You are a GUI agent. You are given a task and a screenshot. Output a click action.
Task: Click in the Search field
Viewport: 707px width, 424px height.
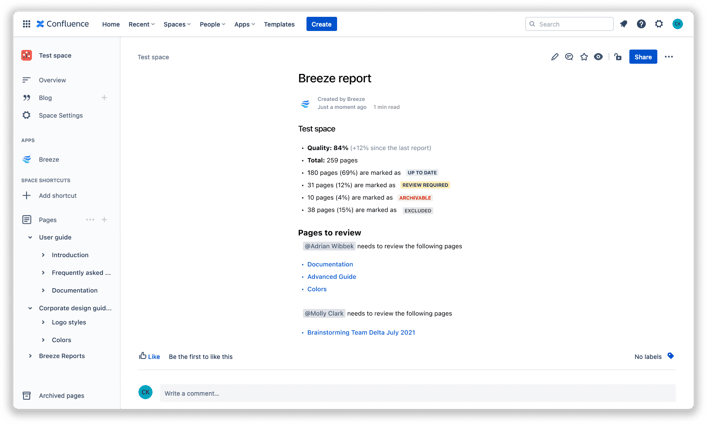(x=569, y=24)
